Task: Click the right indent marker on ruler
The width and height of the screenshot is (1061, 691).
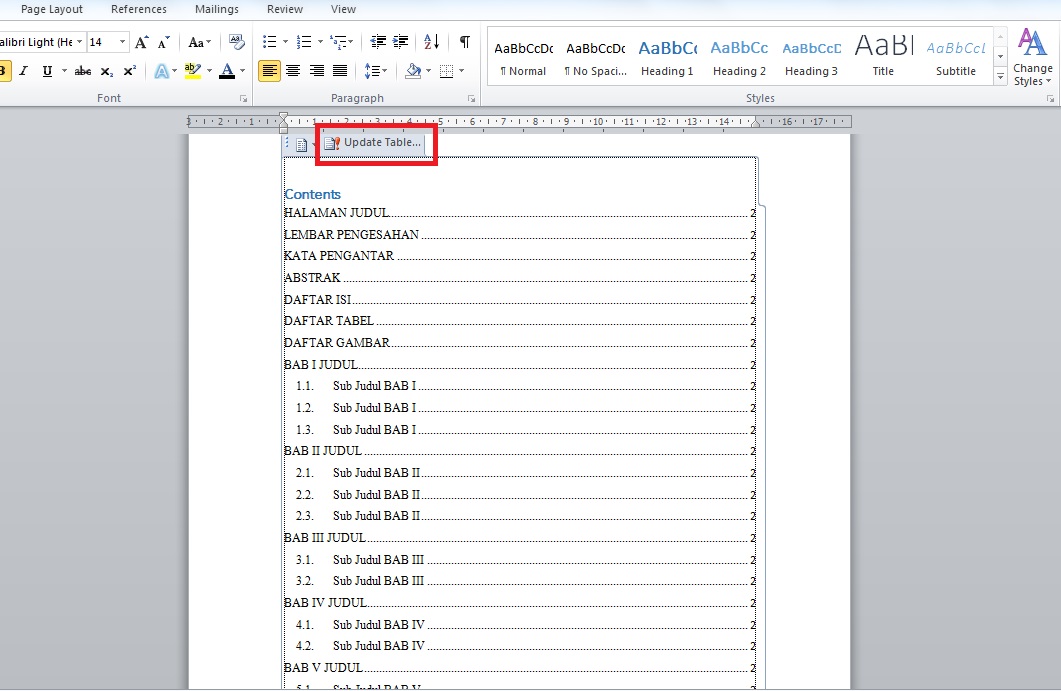Action: coord(756,123)
